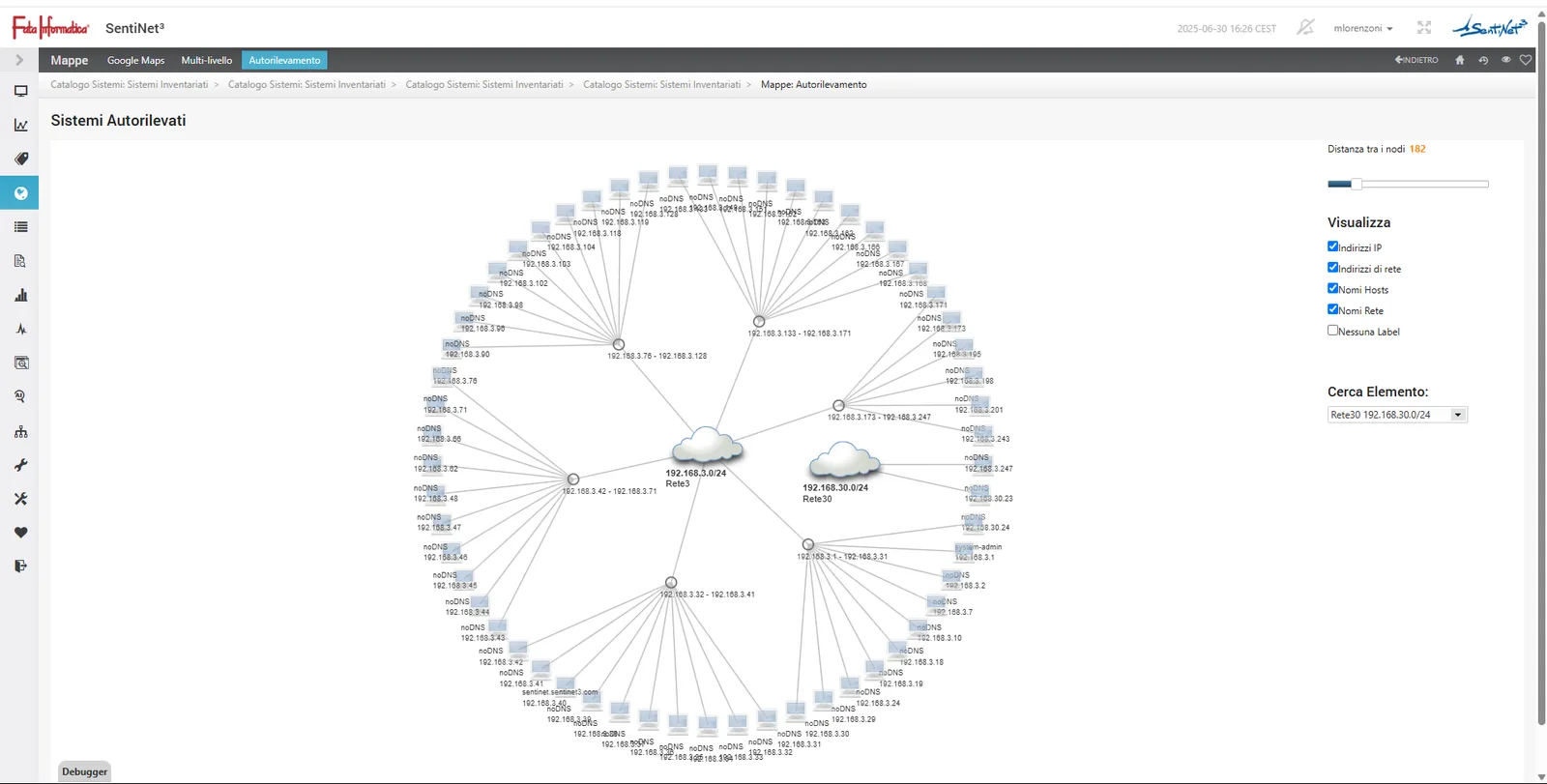
Task: Open the mlorenzoni user menu
Action: (x=1363, y=28)
